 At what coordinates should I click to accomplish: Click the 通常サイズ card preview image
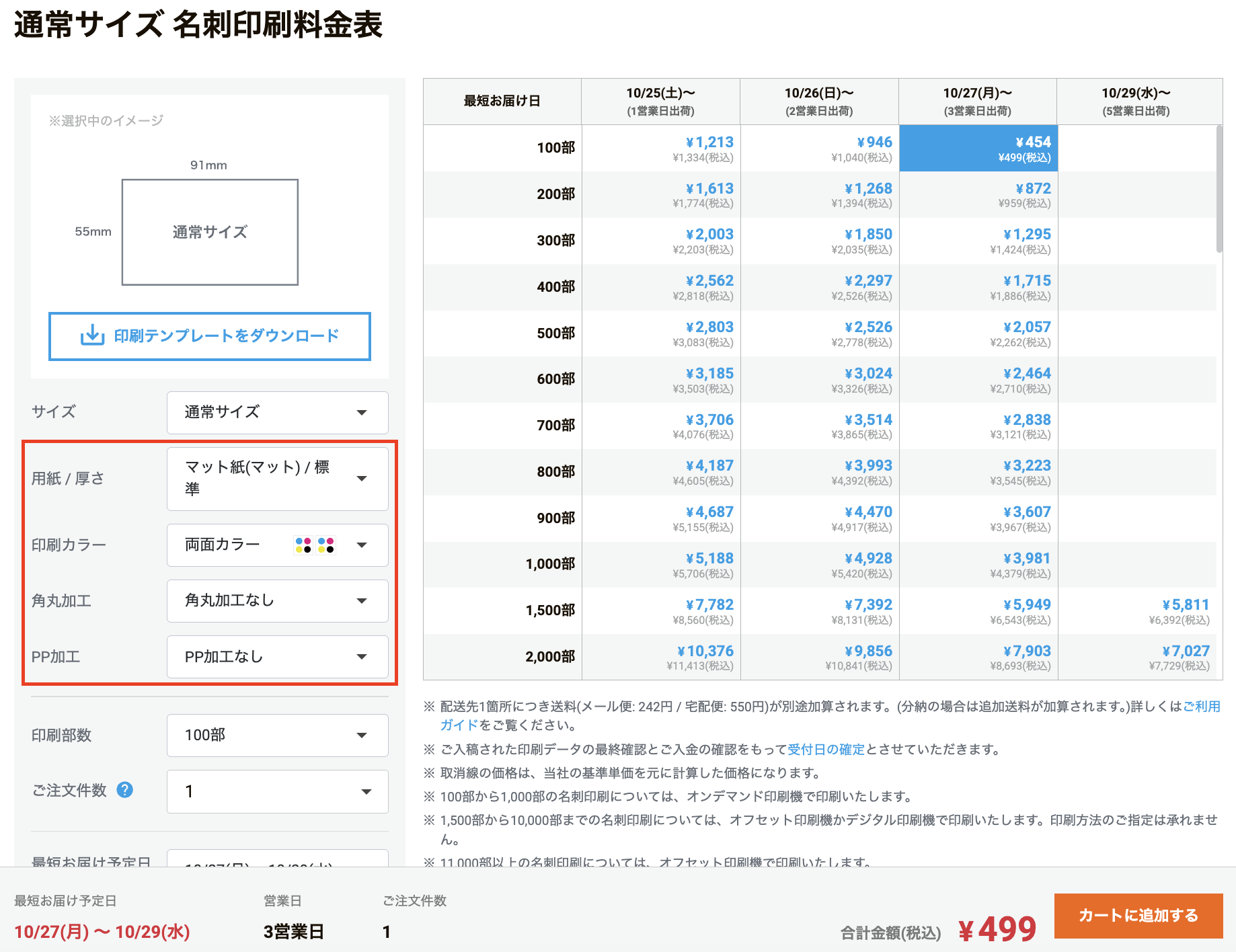[x=210, y=232]
